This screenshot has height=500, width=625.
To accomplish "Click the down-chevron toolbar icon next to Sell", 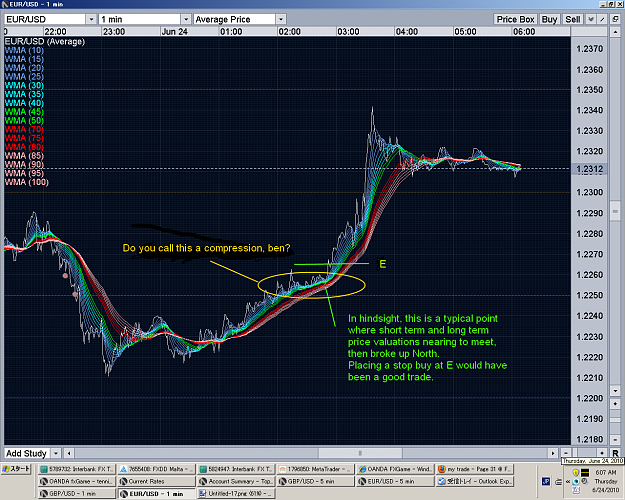I will tap(591, 19).
